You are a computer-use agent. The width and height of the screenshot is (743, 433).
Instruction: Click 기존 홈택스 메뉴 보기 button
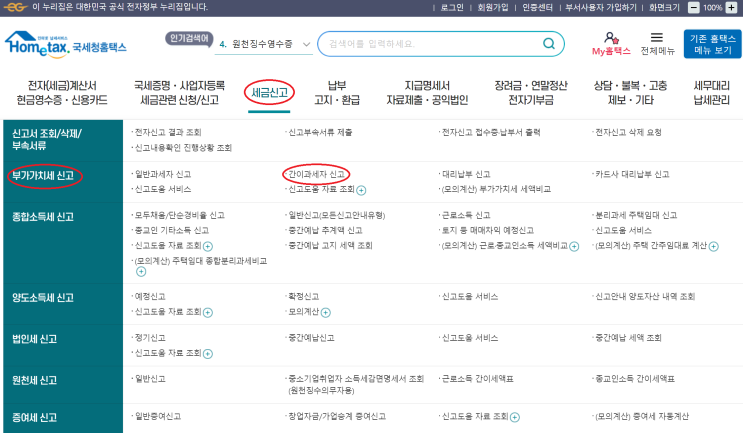[712, 44]
